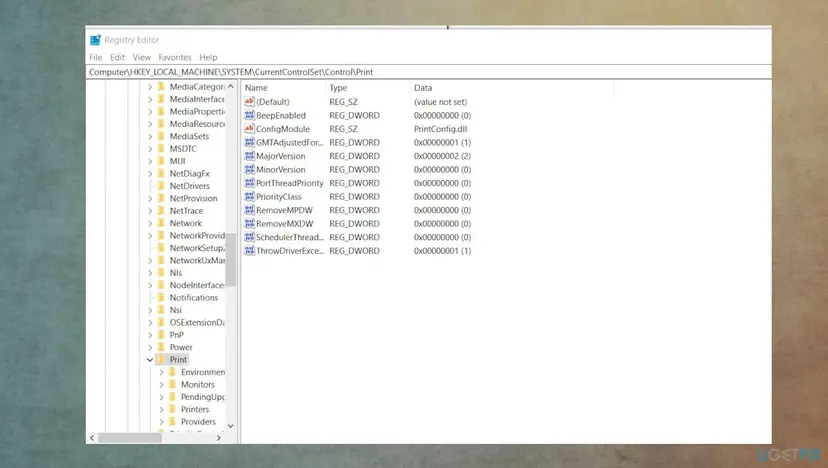
Task: Click the MinorVersion DWORD icon
Action: click(x=249, y=170)
